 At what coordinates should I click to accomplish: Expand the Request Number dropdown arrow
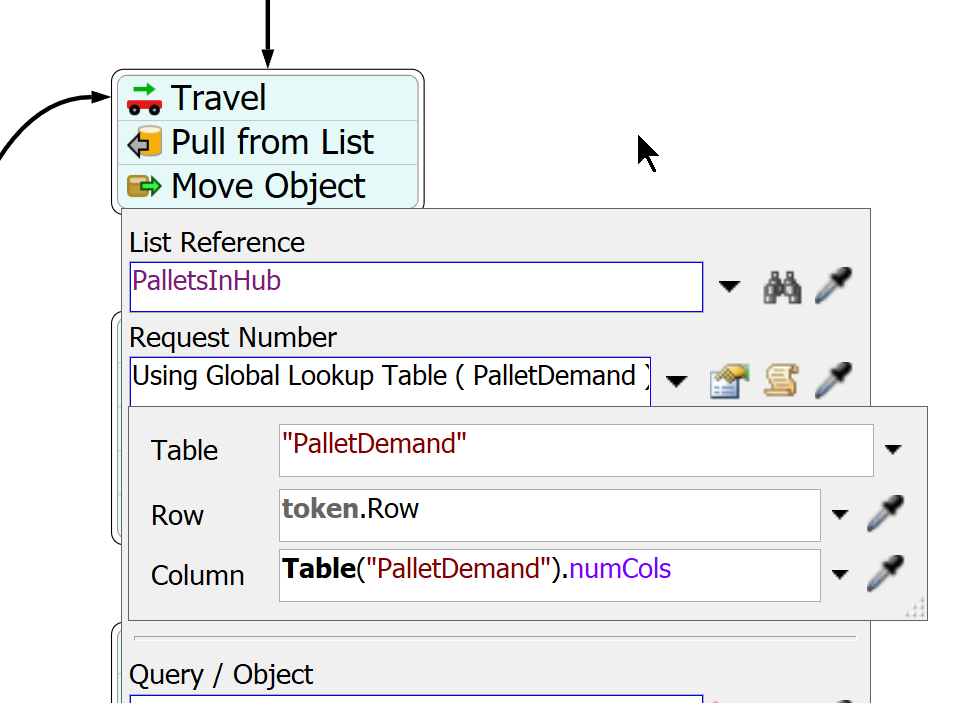[677, 381]
